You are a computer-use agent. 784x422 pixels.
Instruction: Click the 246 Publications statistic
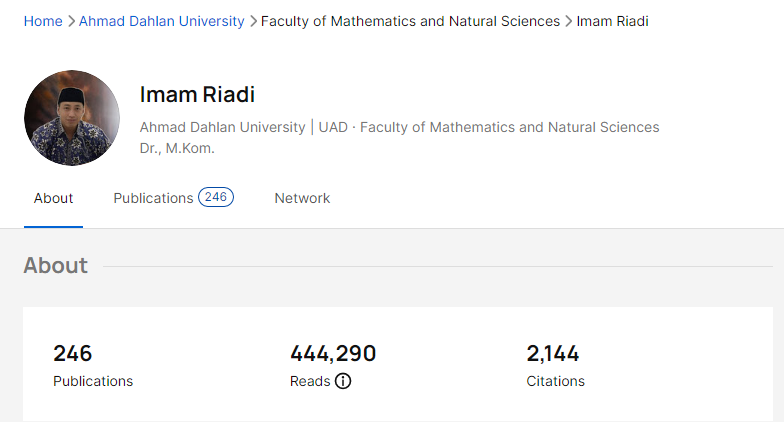click(73, 353)
